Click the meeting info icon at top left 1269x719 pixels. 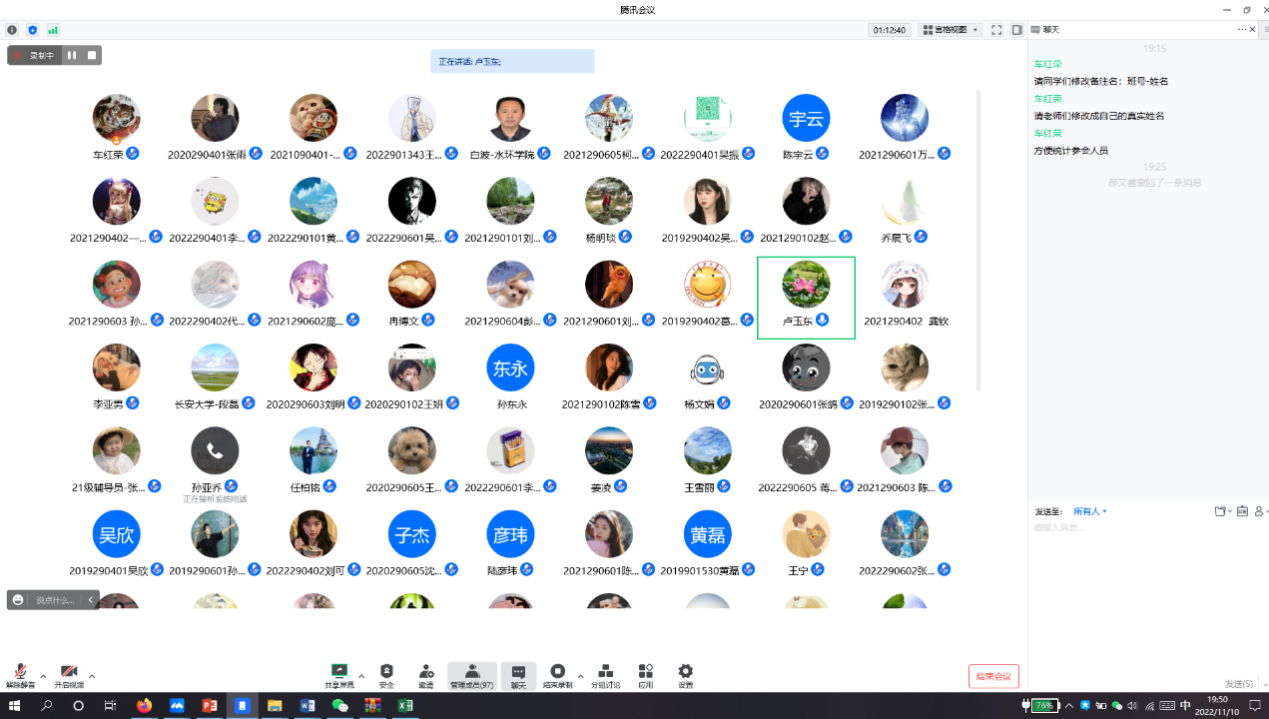12,30
